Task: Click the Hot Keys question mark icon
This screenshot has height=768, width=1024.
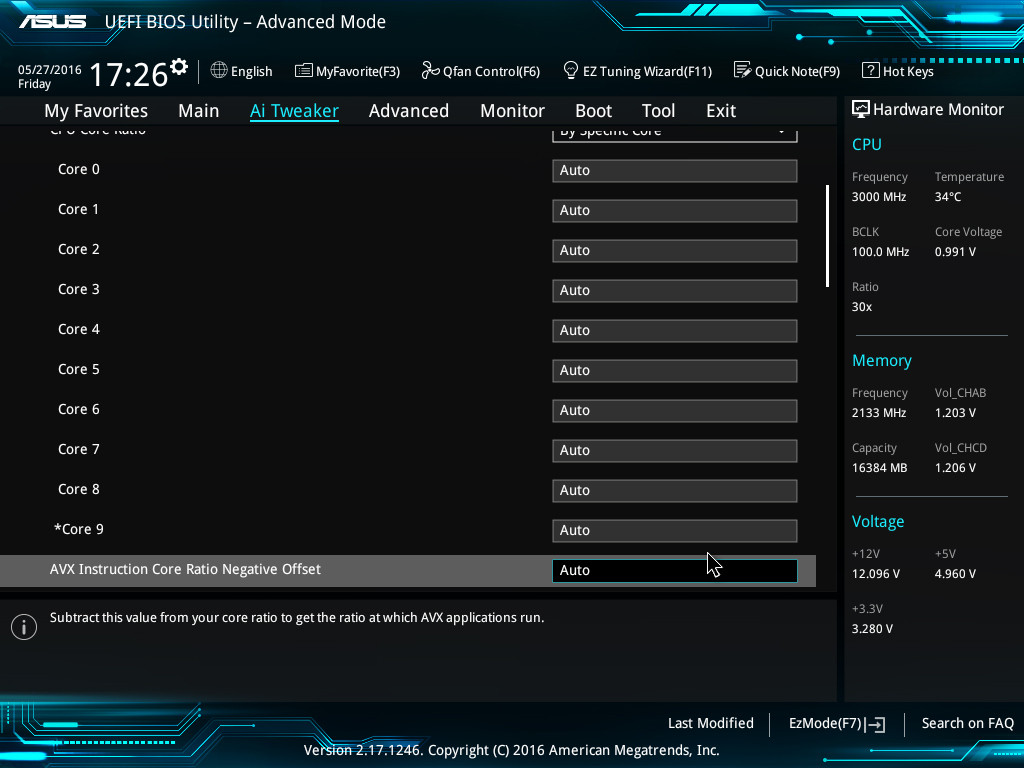Action: point(870,71)
